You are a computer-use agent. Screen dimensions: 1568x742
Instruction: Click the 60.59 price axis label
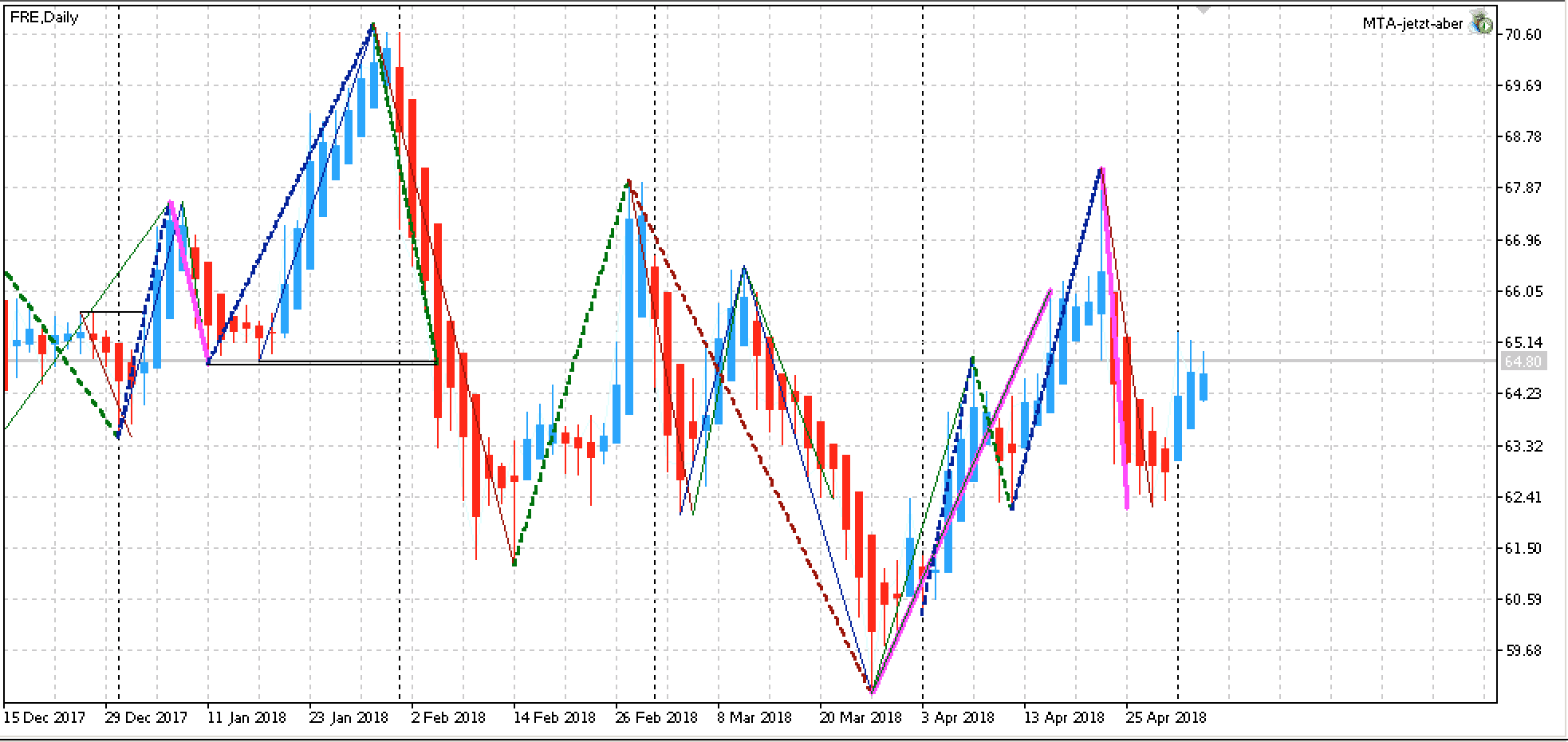(x=1523, y=599)
